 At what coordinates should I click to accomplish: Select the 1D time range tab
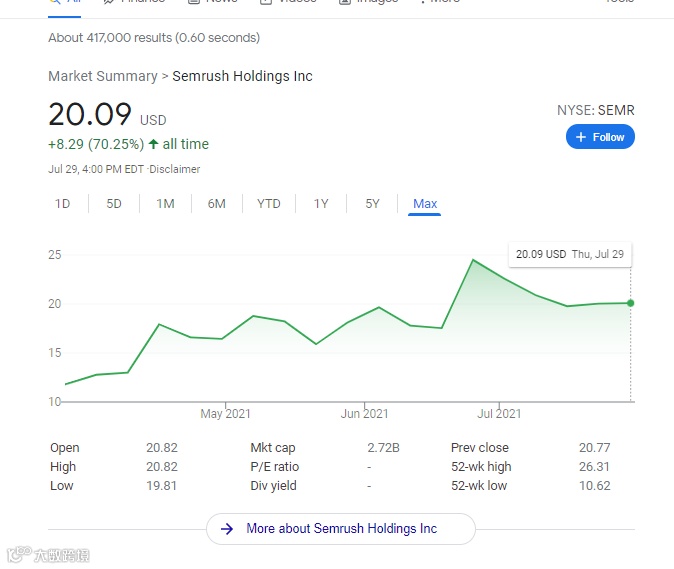pyautogui.click(x=62, y=204)
